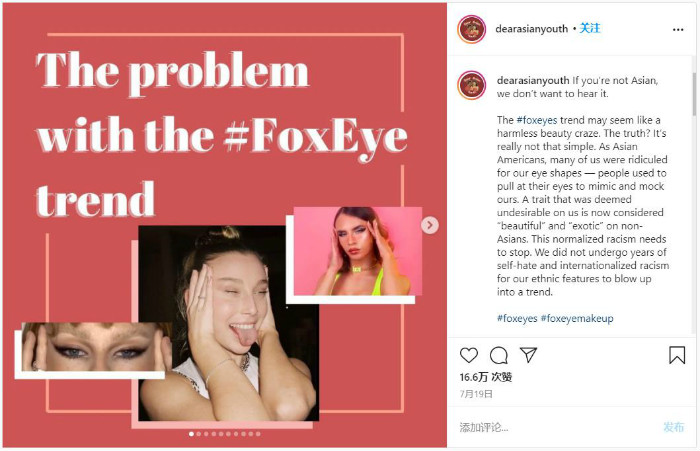This screenshot has height=451, width=700.
Task: Save post with bookmark icon
Action: click(677, 355)
